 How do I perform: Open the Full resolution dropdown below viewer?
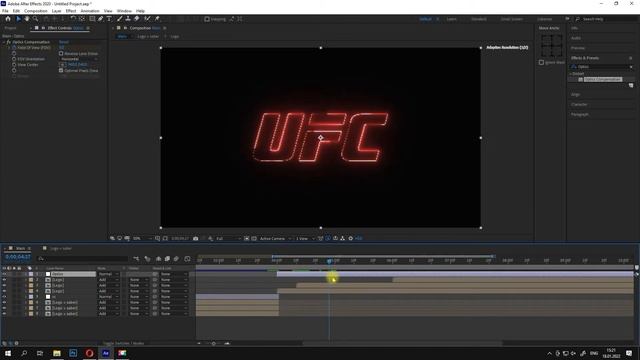click(x=228, y=238)
